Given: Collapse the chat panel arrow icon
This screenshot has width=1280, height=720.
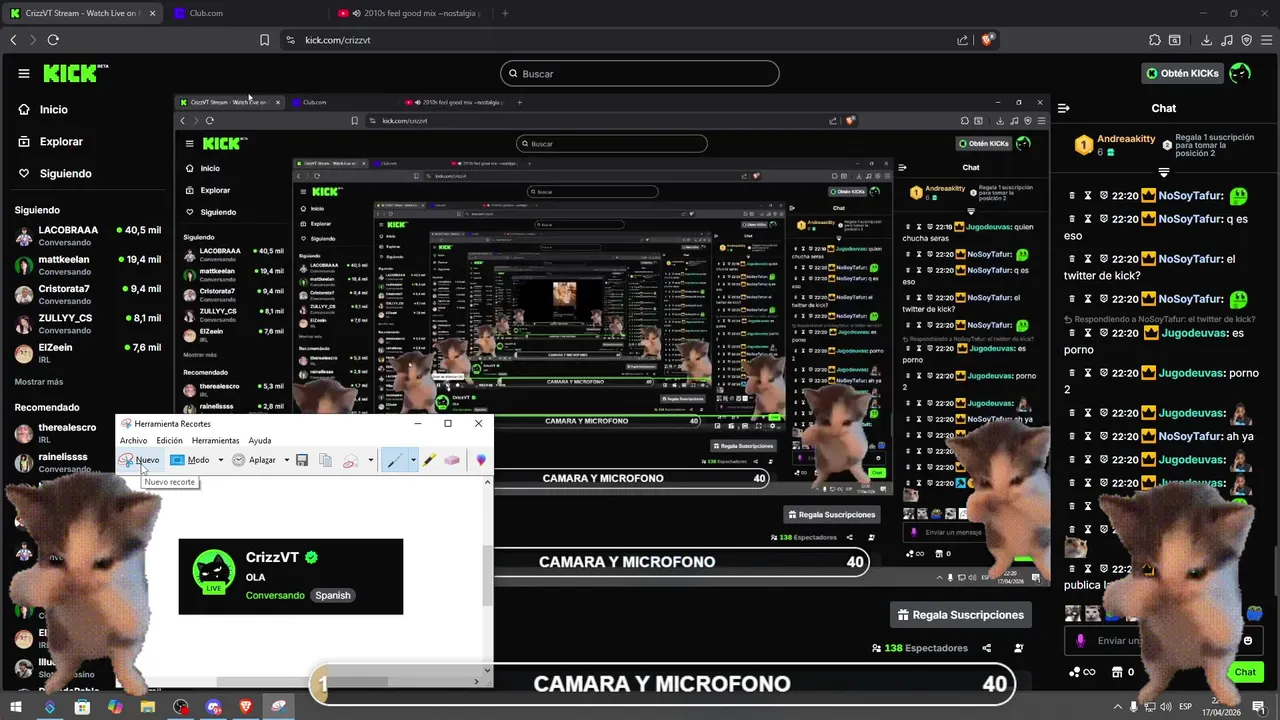Looking at the screenshot, I should click(x=1064, y=108).
